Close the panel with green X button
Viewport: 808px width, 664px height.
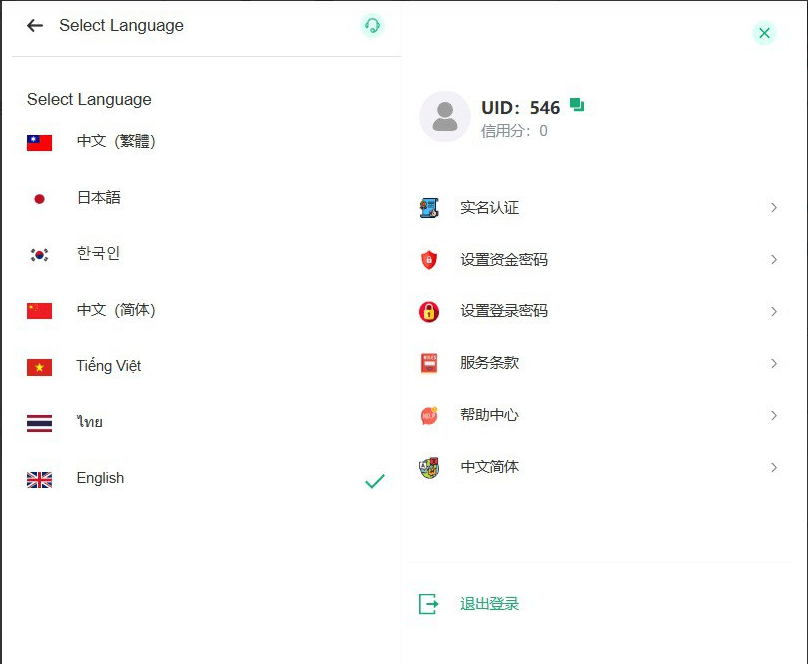click(764, 33)
